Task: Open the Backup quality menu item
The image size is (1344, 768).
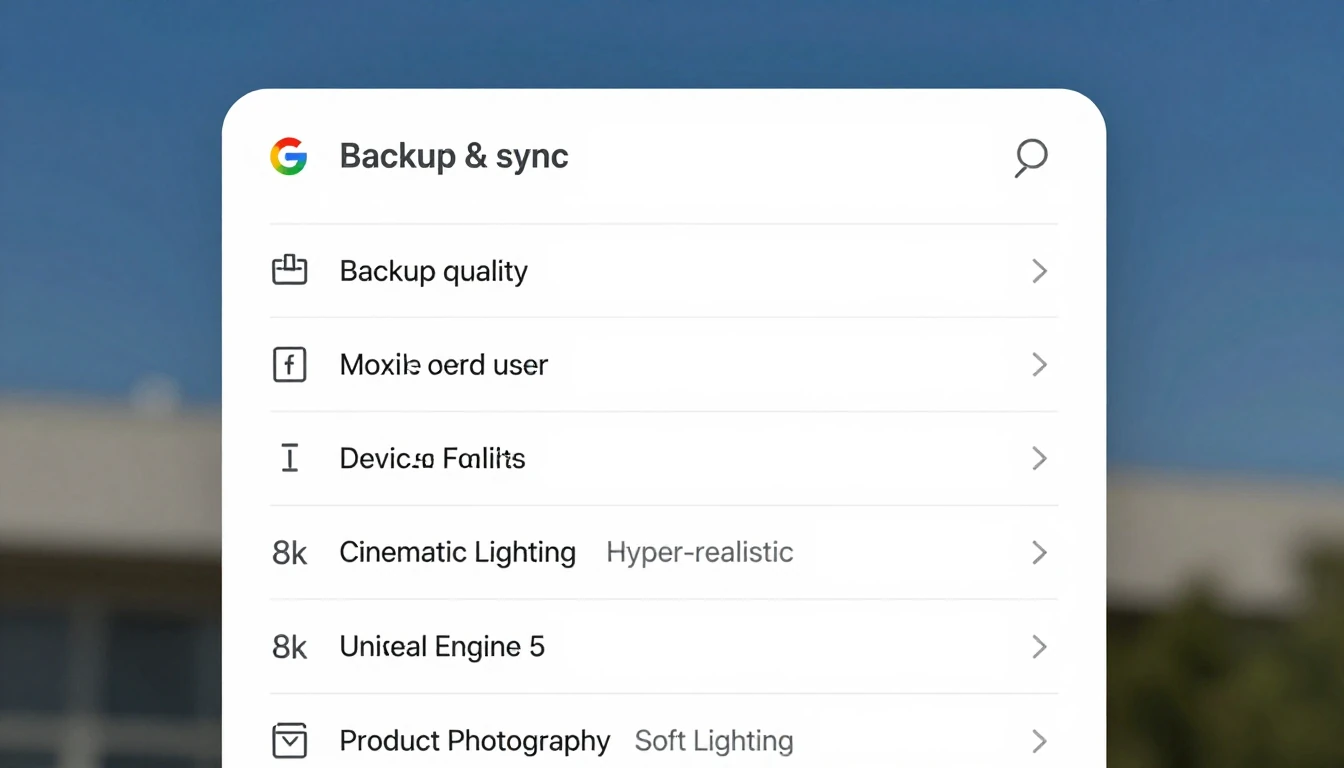Action: click(433, 271)
